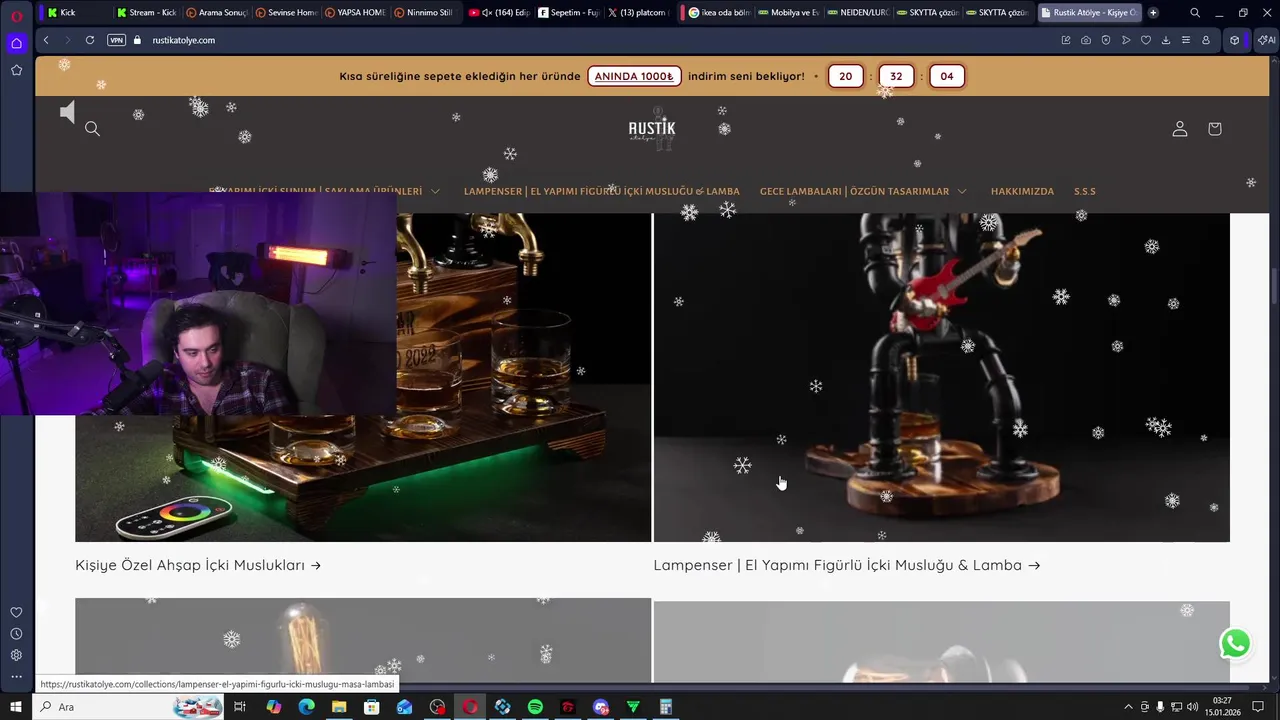Open sidebar heart favorites icon

[x=16, y=612]
